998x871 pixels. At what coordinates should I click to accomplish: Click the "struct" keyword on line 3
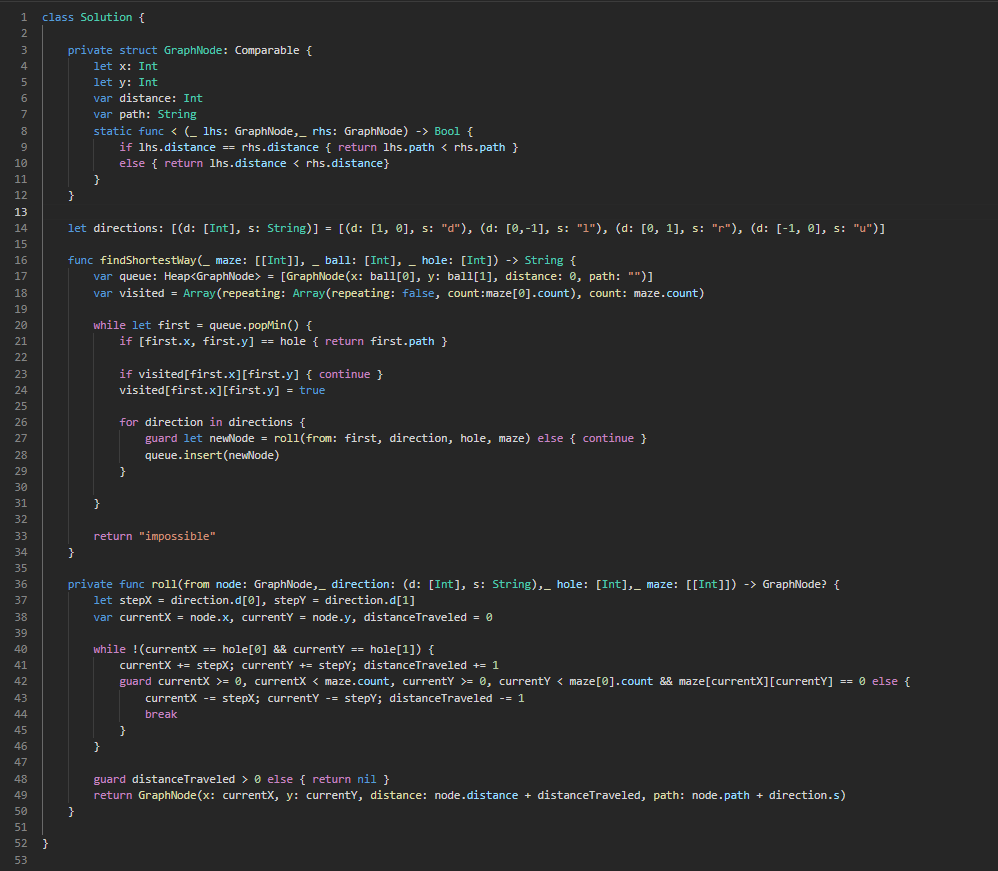coord(138,50)
